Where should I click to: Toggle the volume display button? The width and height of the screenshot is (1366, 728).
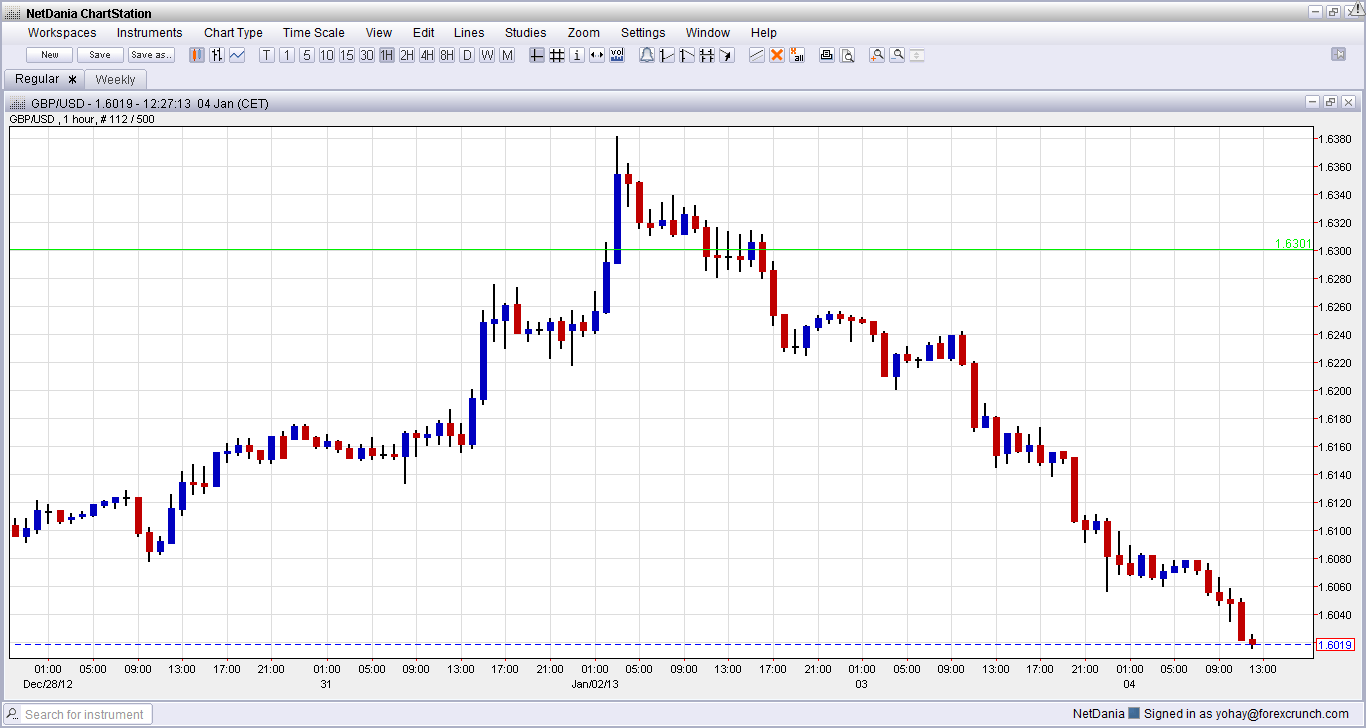[x=617, y=55]
